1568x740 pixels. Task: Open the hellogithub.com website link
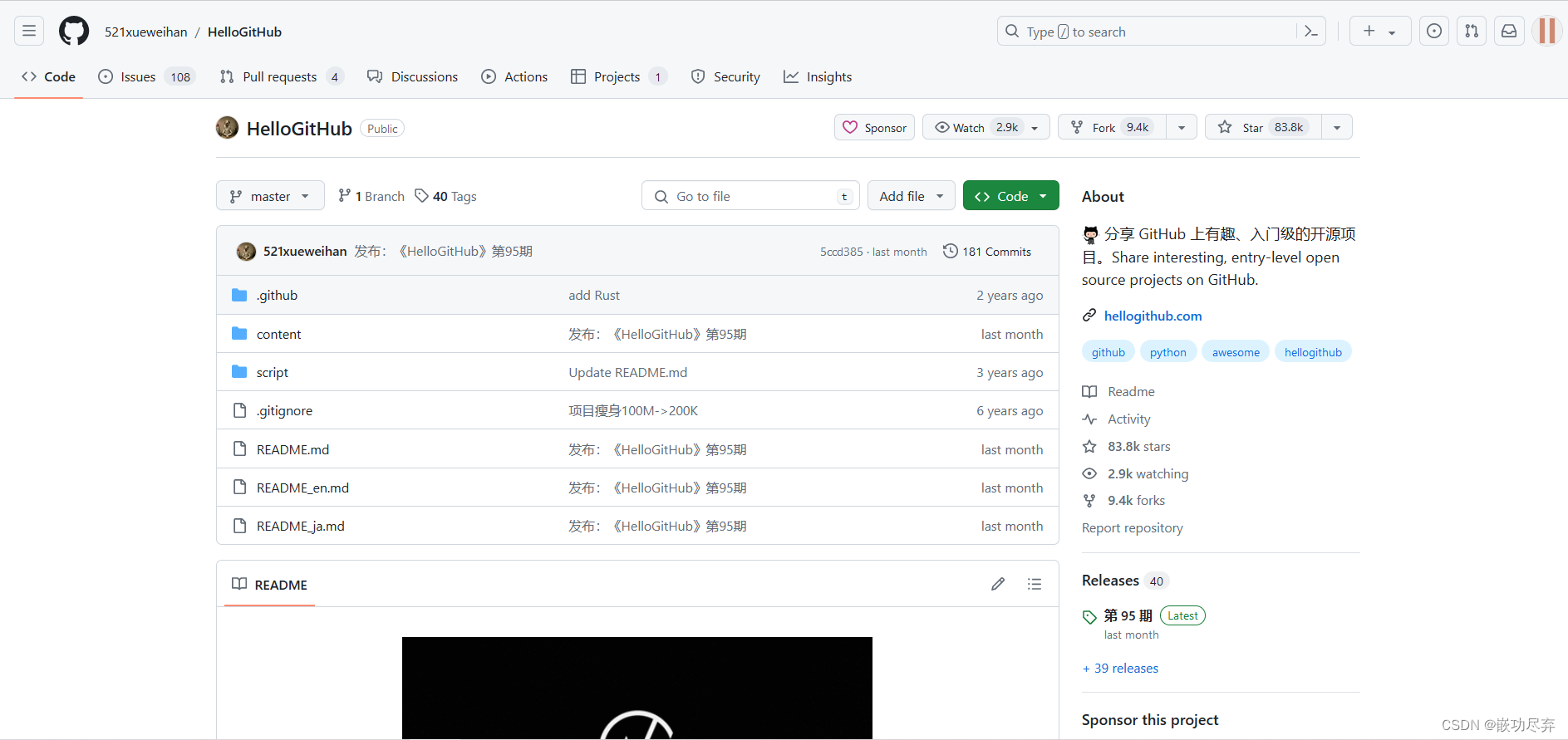coord(1153,316)
